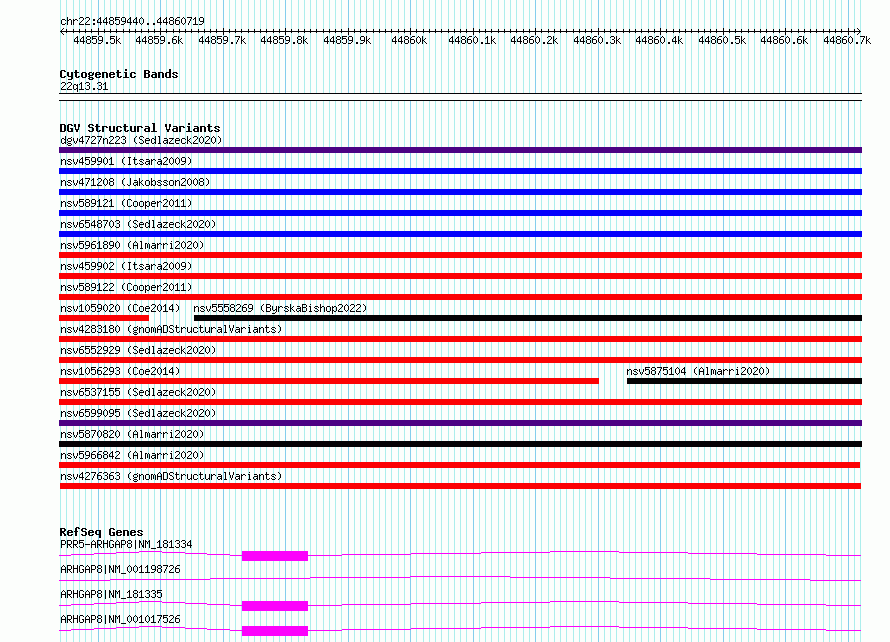890x642 pixels.
Task: Click the 44859.6k ruler tick label
Action: (159, 40)
